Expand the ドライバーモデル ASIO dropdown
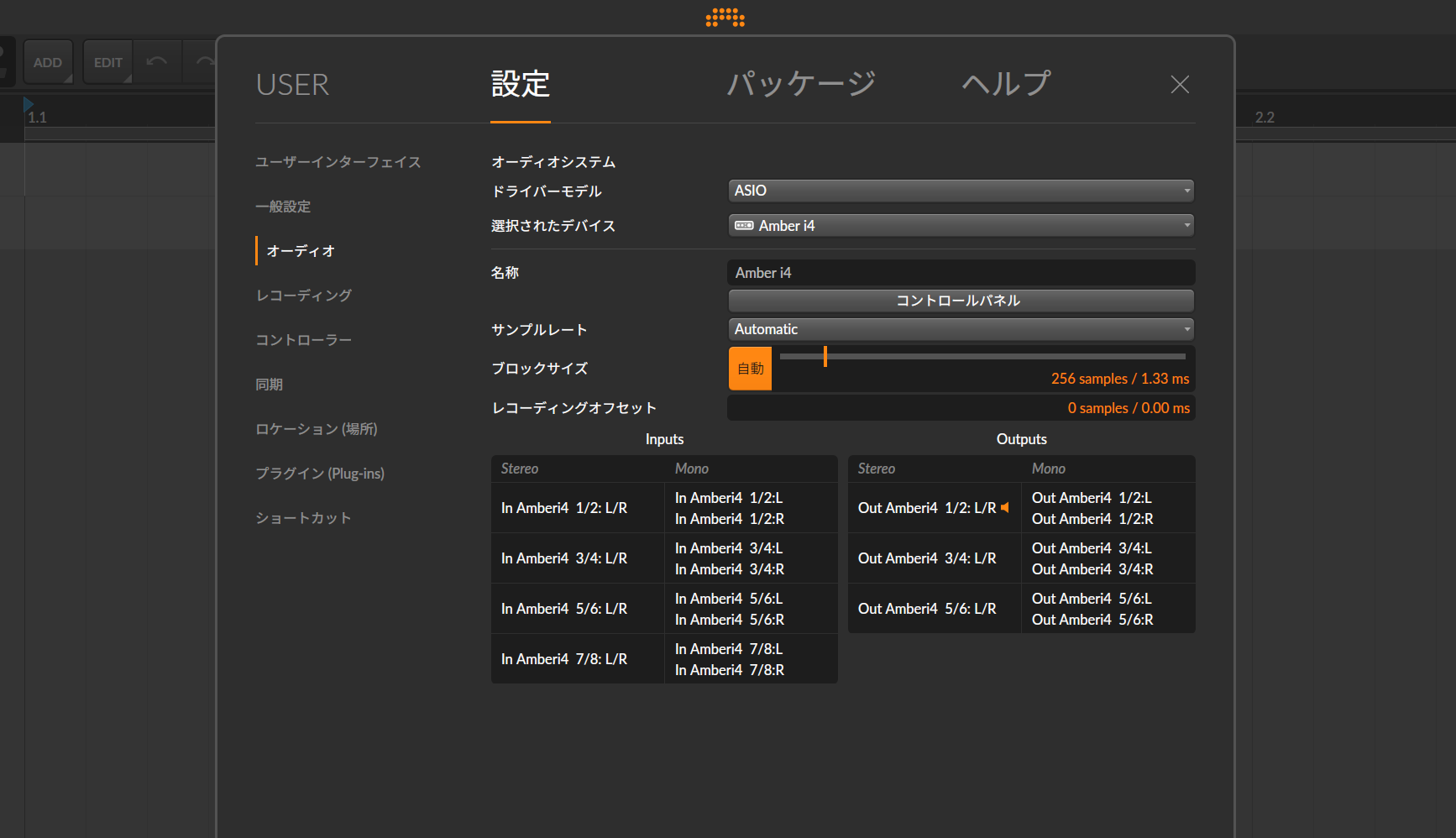Image resolution: width=1456 pixels, height=838 pixels. [961, 191]
